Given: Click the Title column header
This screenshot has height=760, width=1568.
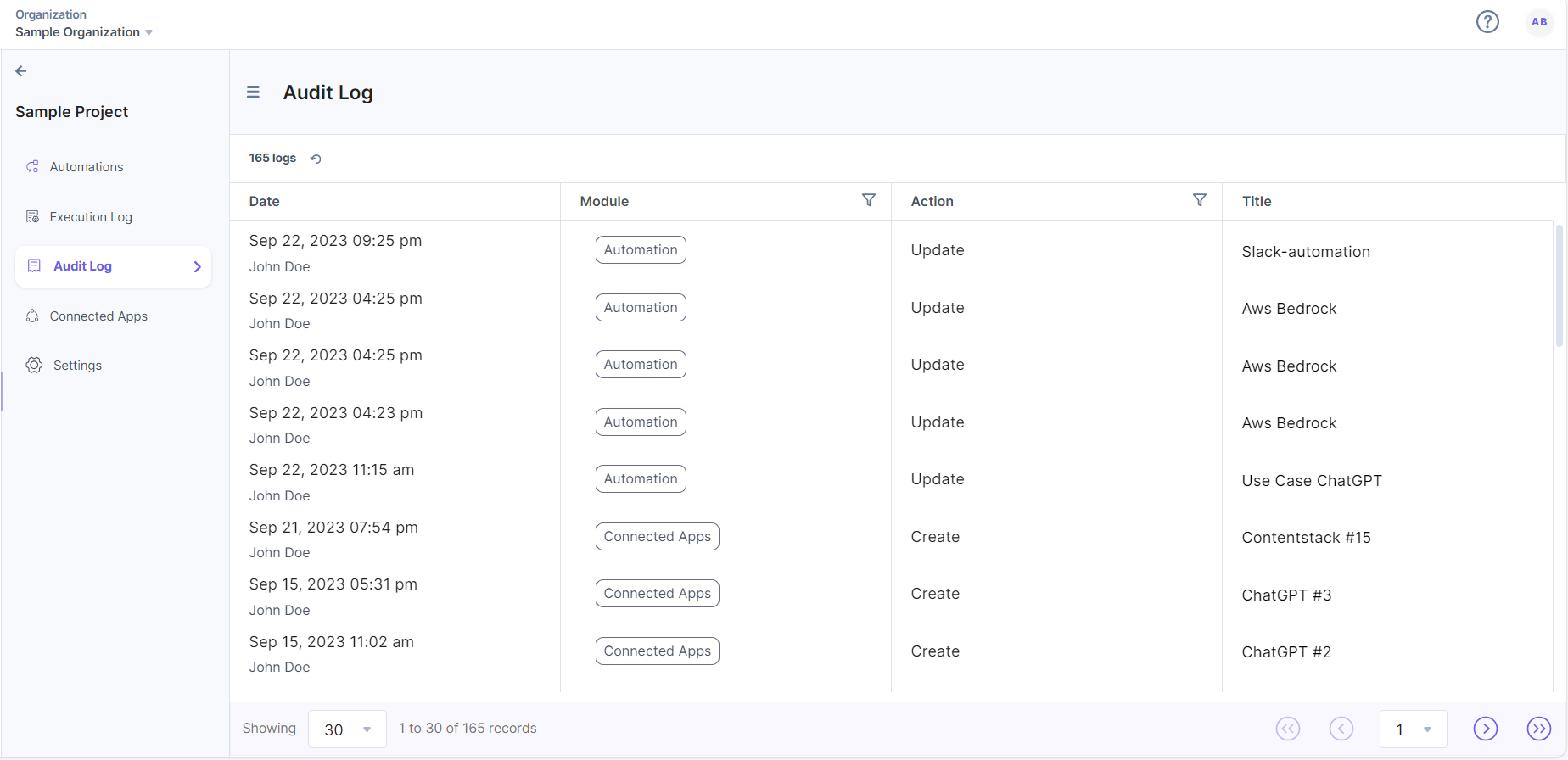Looking at the screenshot, I should pos(1257,202).
